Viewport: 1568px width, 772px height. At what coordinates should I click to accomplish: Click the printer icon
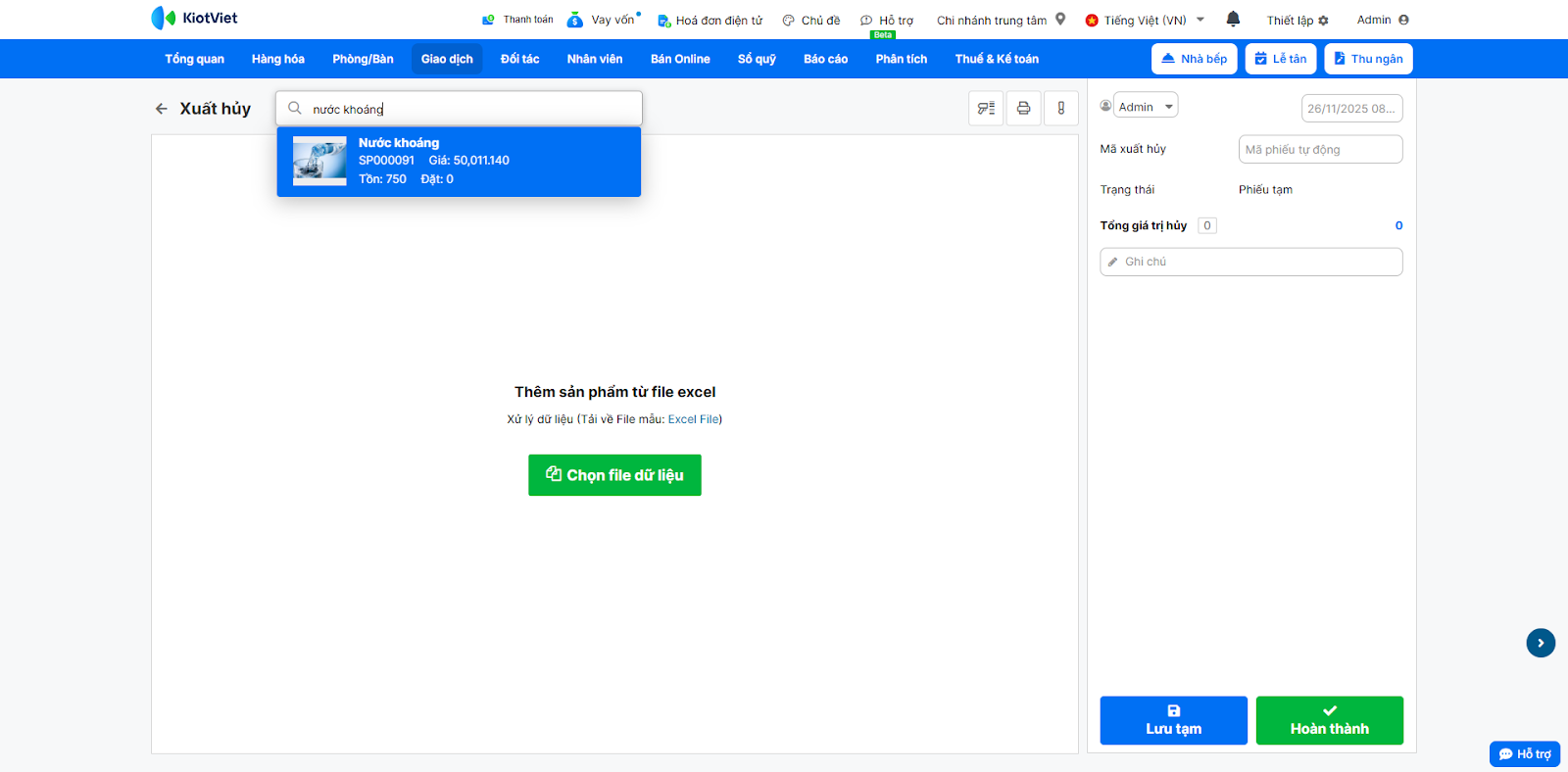[1023, 108]
